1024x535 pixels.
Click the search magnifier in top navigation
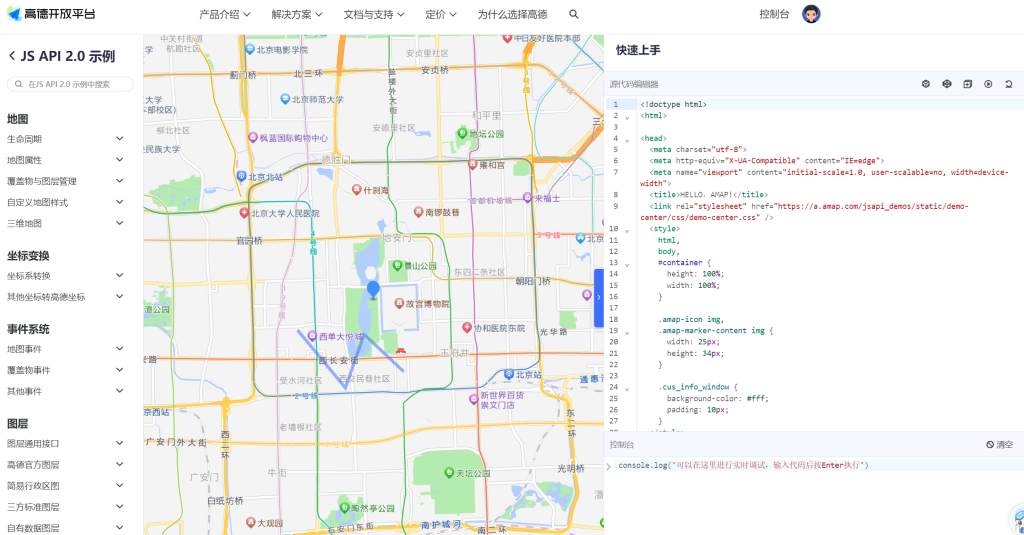tap(573, 14)
